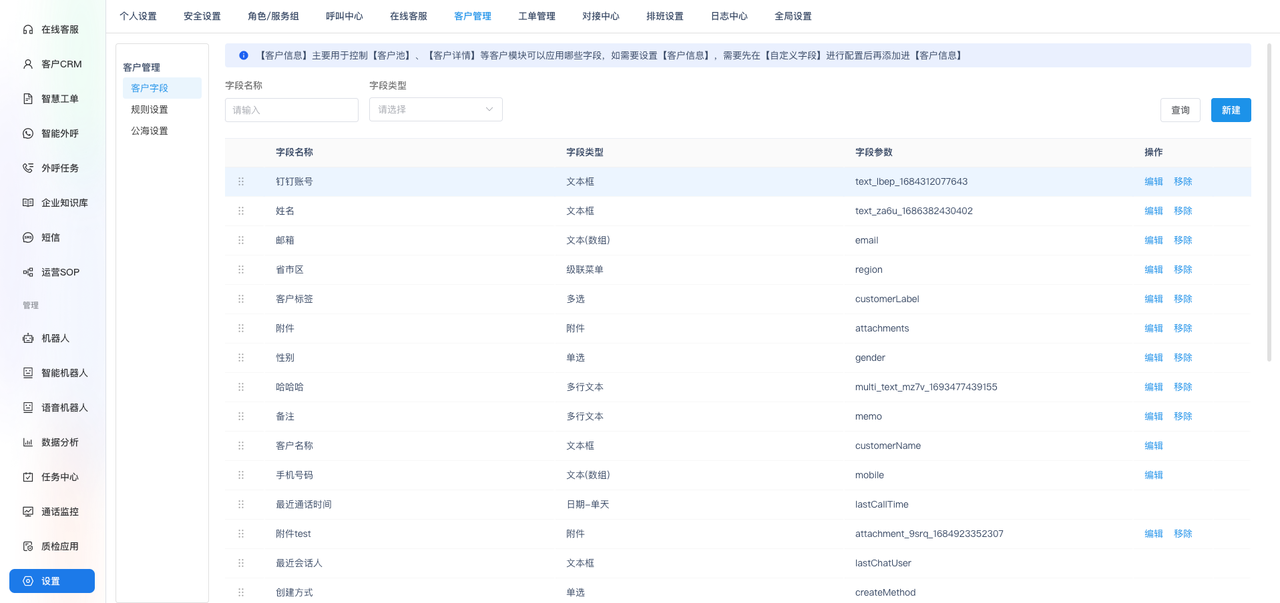This screenshot has height=603, width=1280.
Task: Switch to 安全设置 tab
Action: point(202,16)
